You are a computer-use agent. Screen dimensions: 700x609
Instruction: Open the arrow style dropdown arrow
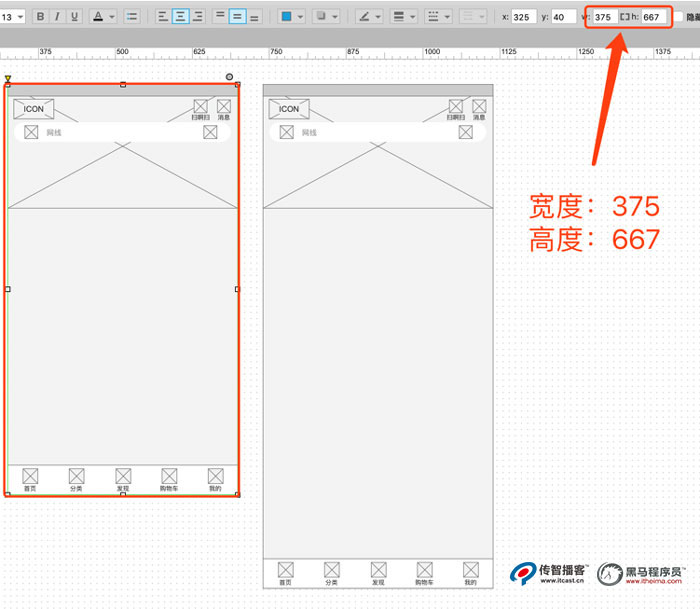[481, 17]
